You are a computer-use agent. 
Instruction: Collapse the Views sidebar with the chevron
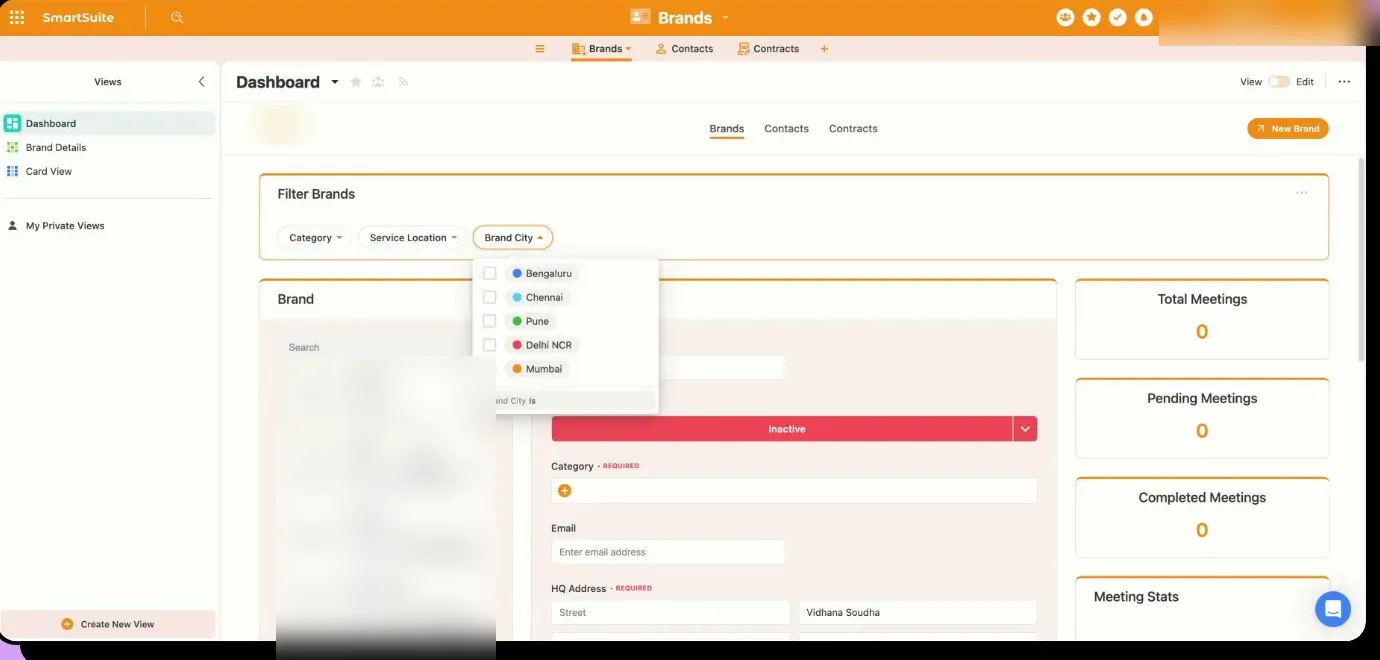pos(201,82)
